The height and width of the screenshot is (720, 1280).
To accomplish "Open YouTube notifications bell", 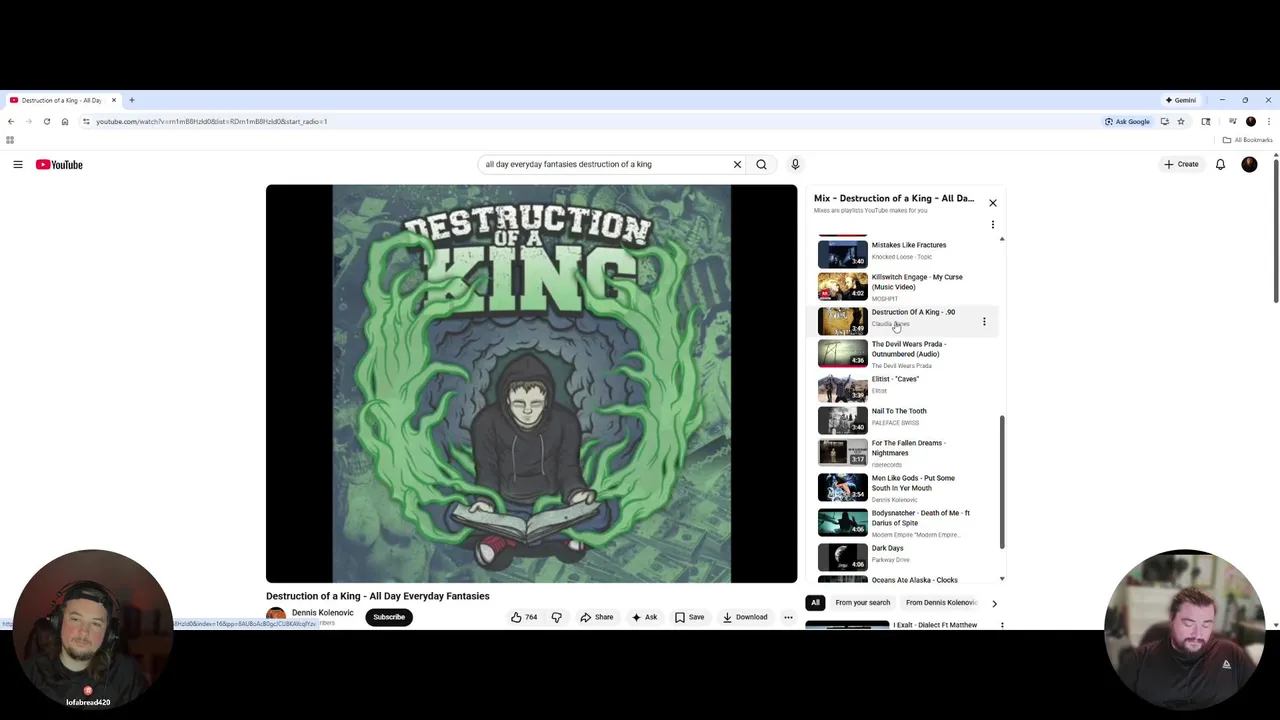I will 1220,164.
